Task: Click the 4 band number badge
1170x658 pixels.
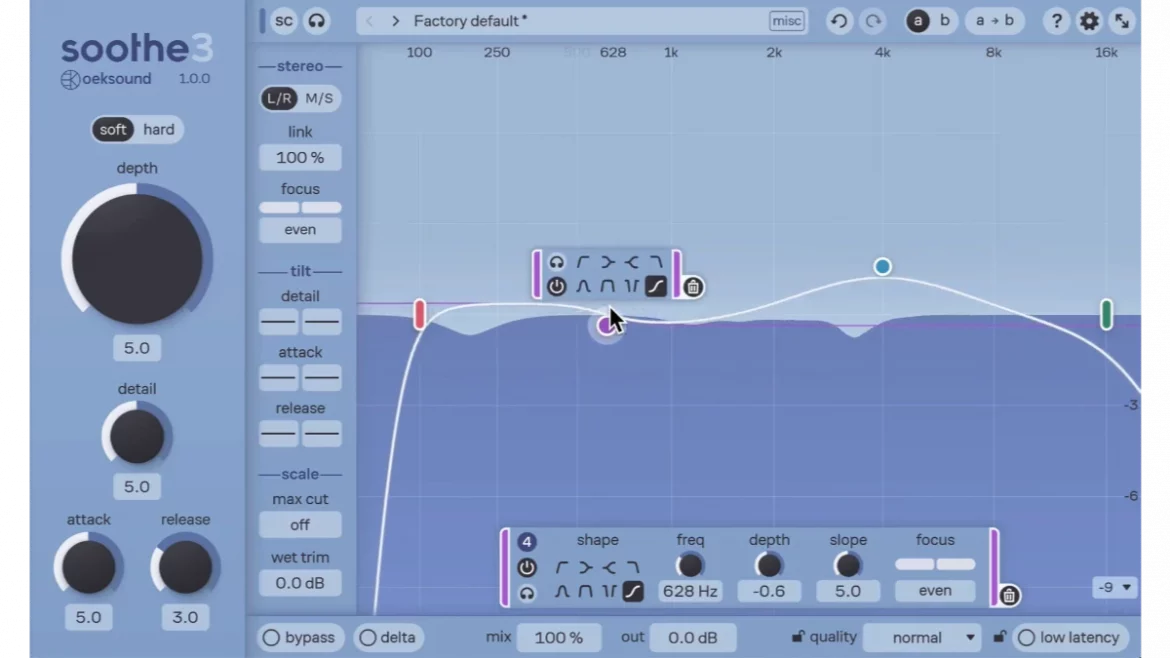Action: point(527,542)
